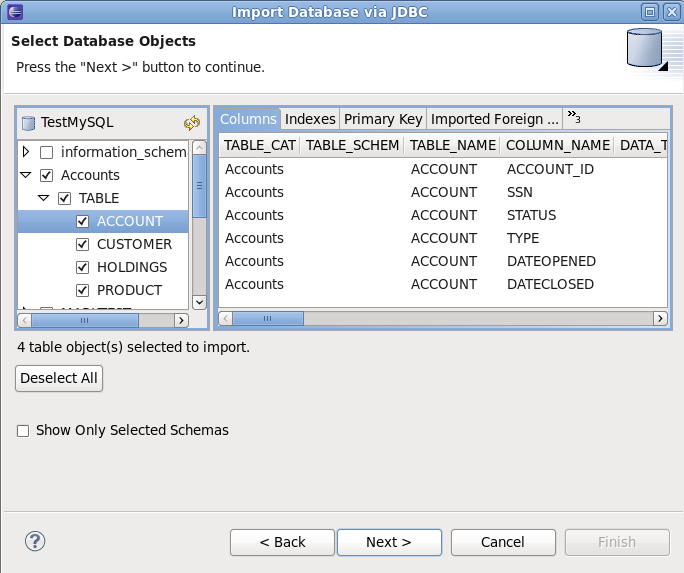Select the PRODUCT table tree item

click(129, 290)
